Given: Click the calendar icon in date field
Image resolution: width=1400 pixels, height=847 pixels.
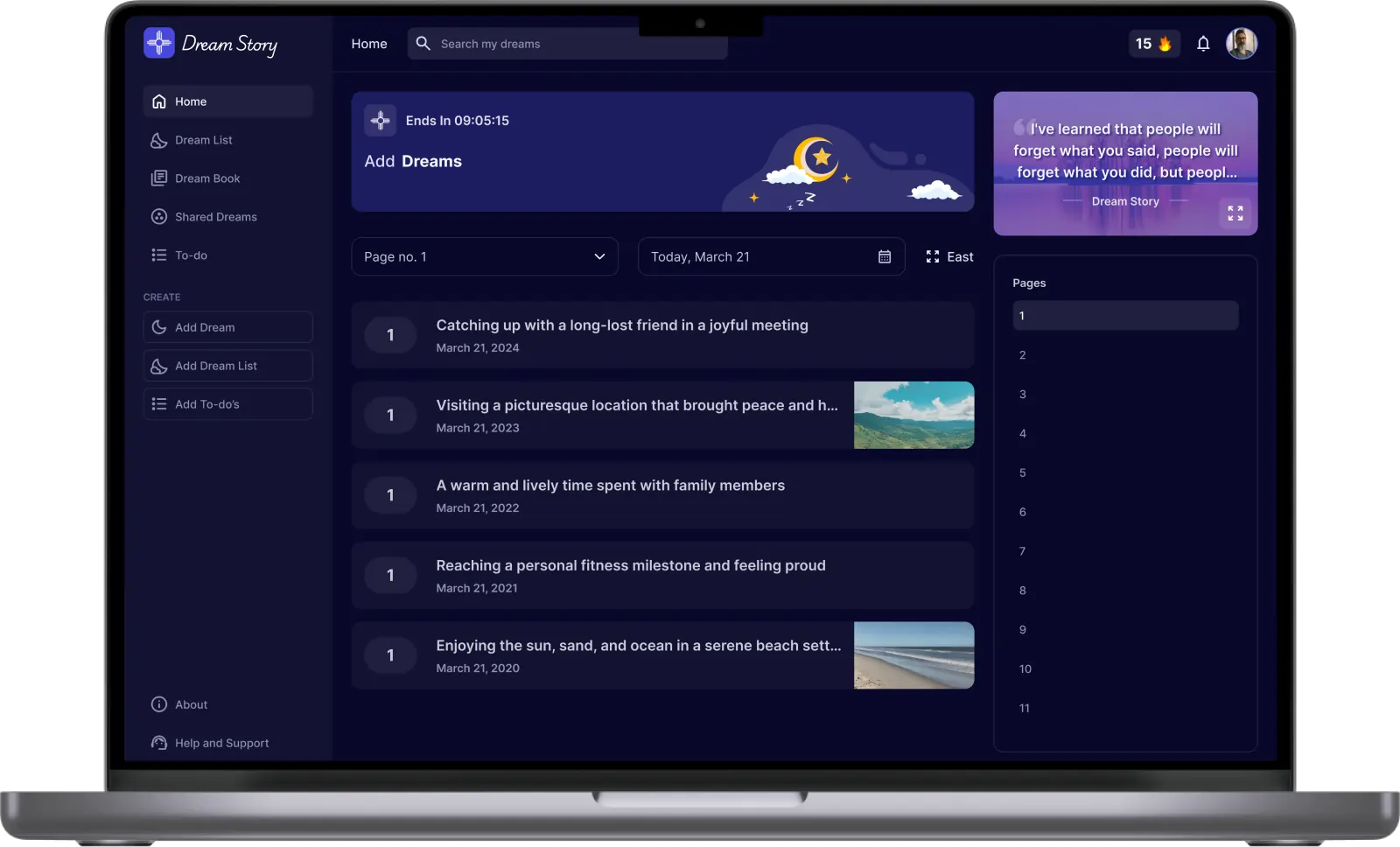Looking at the screenshot, I should tap(885, 256).
